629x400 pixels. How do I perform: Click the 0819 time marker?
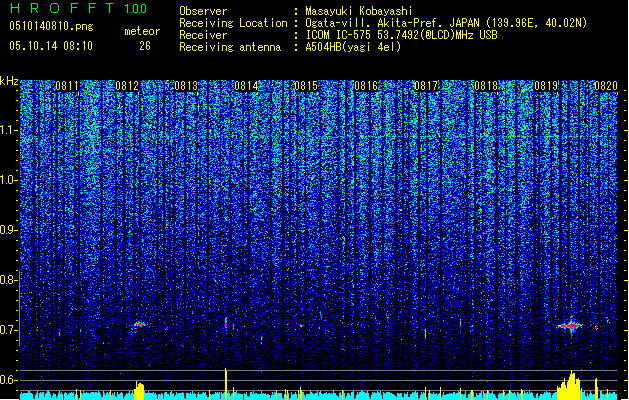click(546, 86)
